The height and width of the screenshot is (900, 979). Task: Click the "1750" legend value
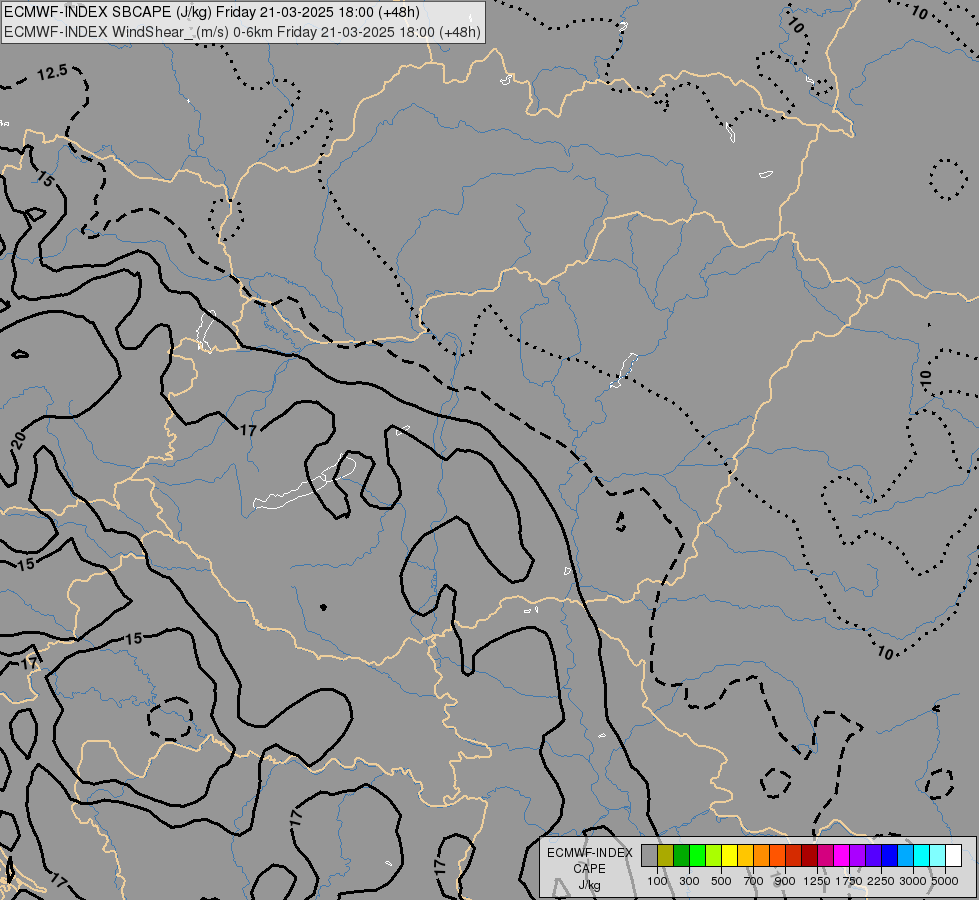849,881
